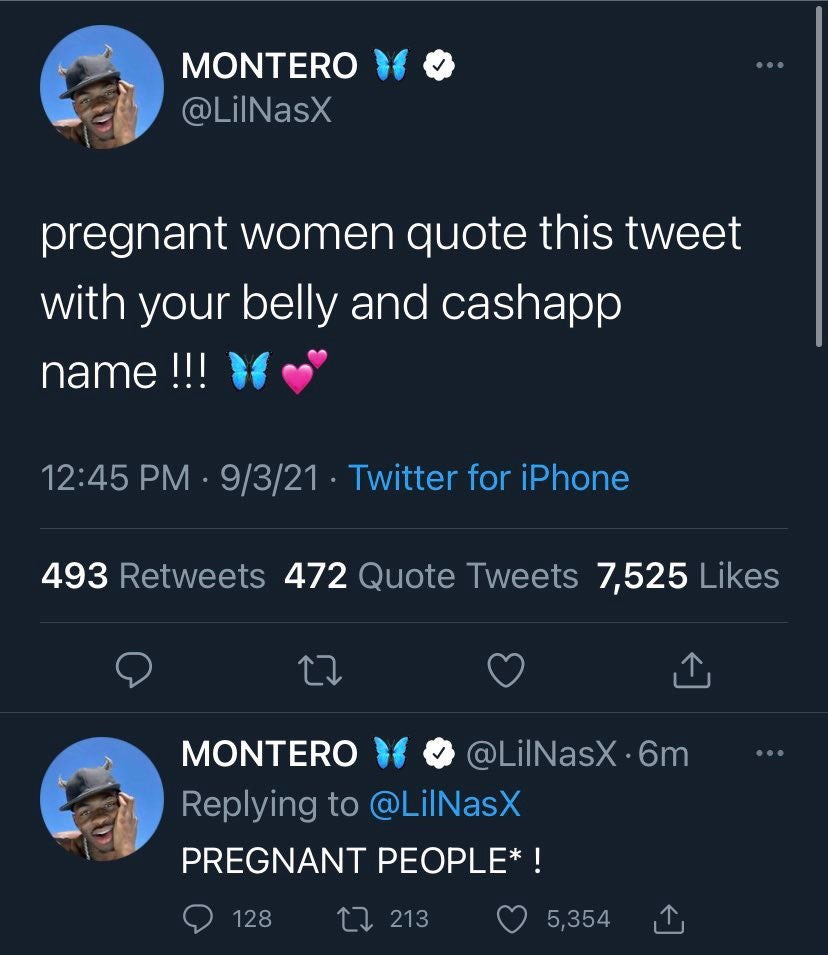The width and height of the screenshot is (828, 955).
Task: Open profile picture on main tweet
Action: point(101,87)
